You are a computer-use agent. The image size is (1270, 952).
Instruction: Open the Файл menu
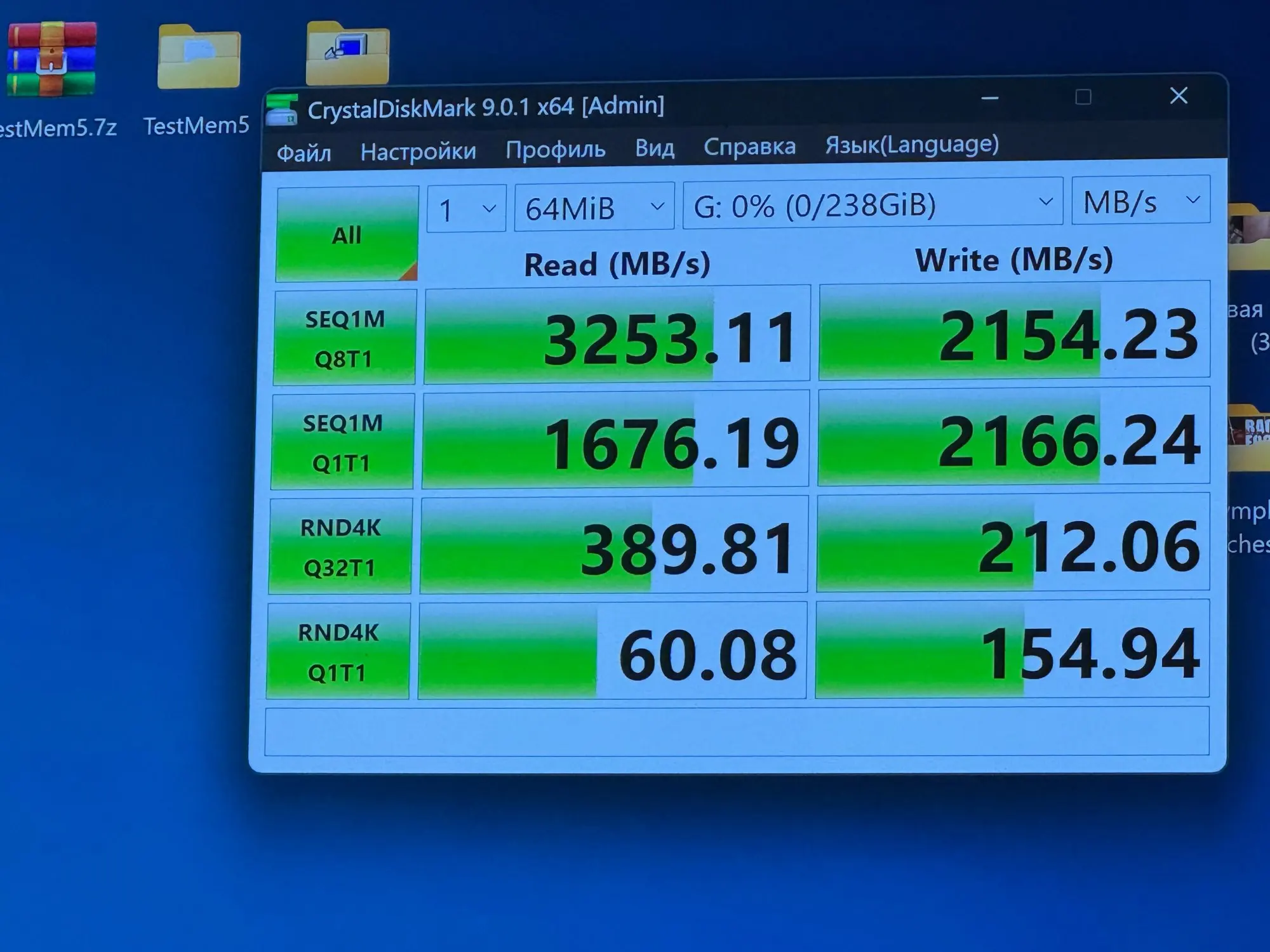(304, 153)
